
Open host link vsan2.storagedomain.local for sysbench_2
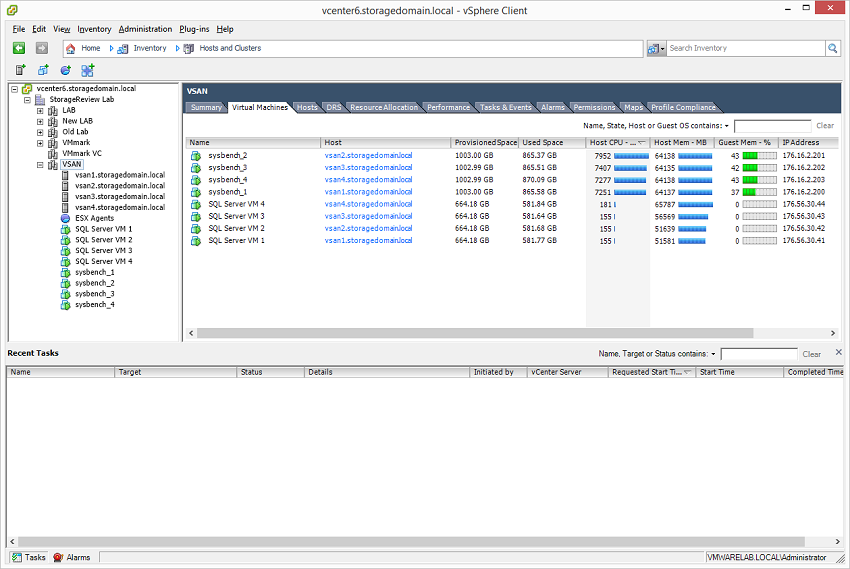point(368,156)
